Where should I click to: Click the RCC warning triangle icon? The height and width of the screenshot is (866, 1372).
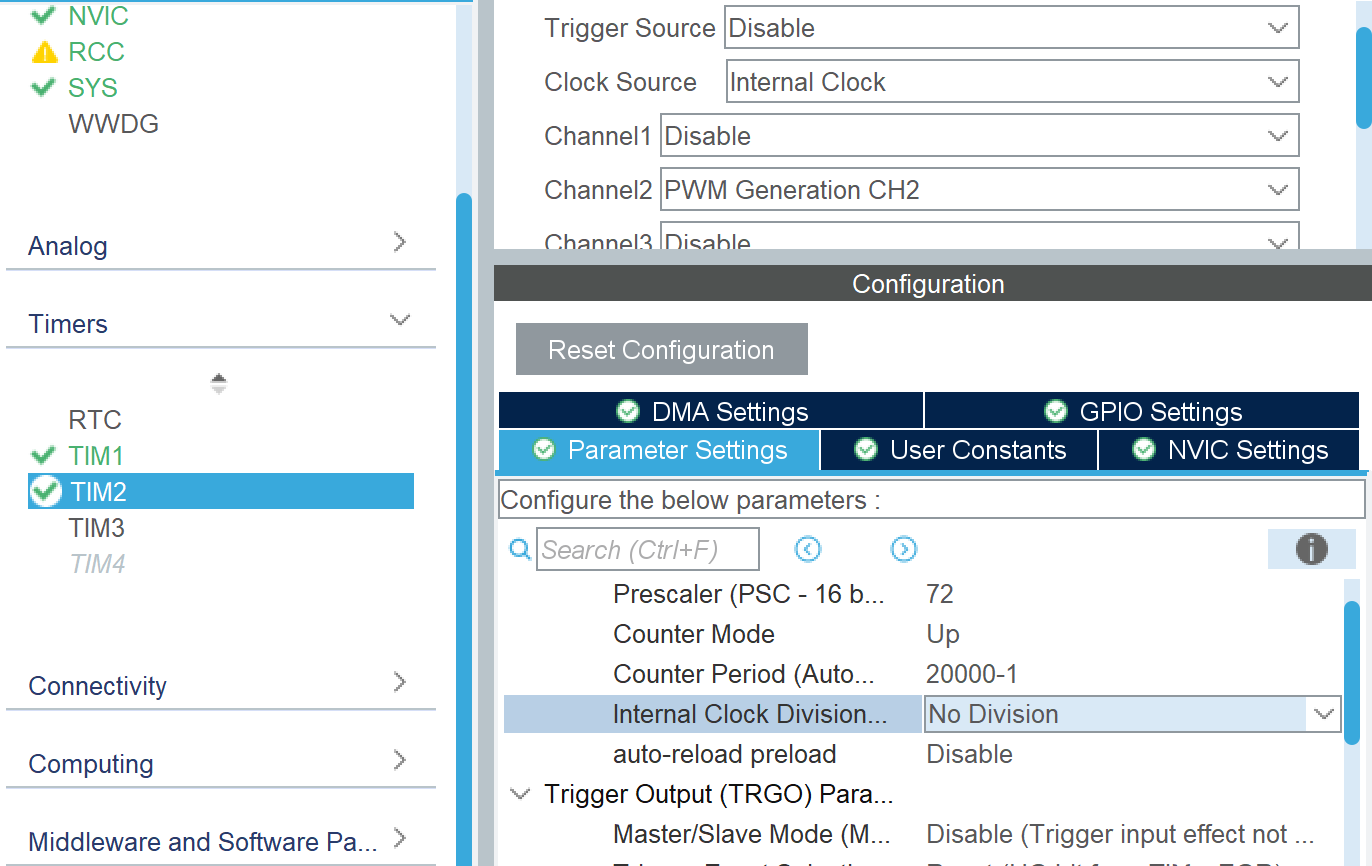click(44, 52)
